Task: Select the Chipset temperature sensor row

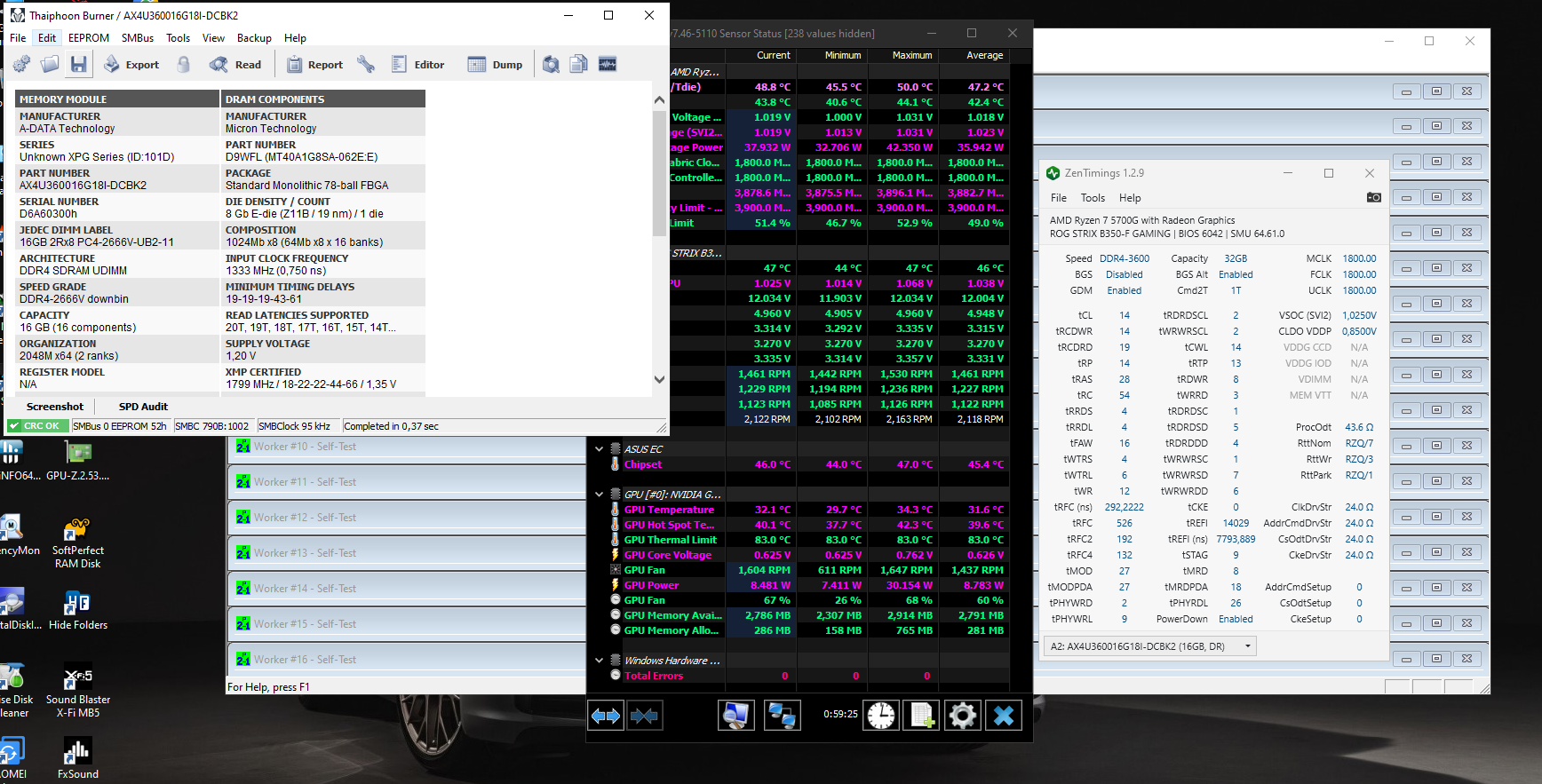Action: pyautogui.click(x=807, y=464)
